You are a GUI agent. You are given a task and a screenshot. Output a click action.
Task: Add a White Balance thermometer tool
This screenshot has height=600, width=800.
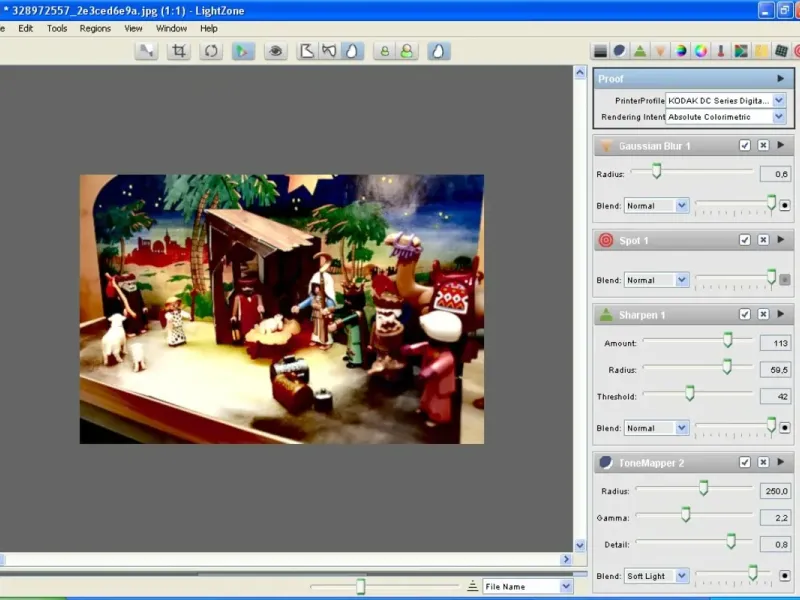(x=721, y=51)
